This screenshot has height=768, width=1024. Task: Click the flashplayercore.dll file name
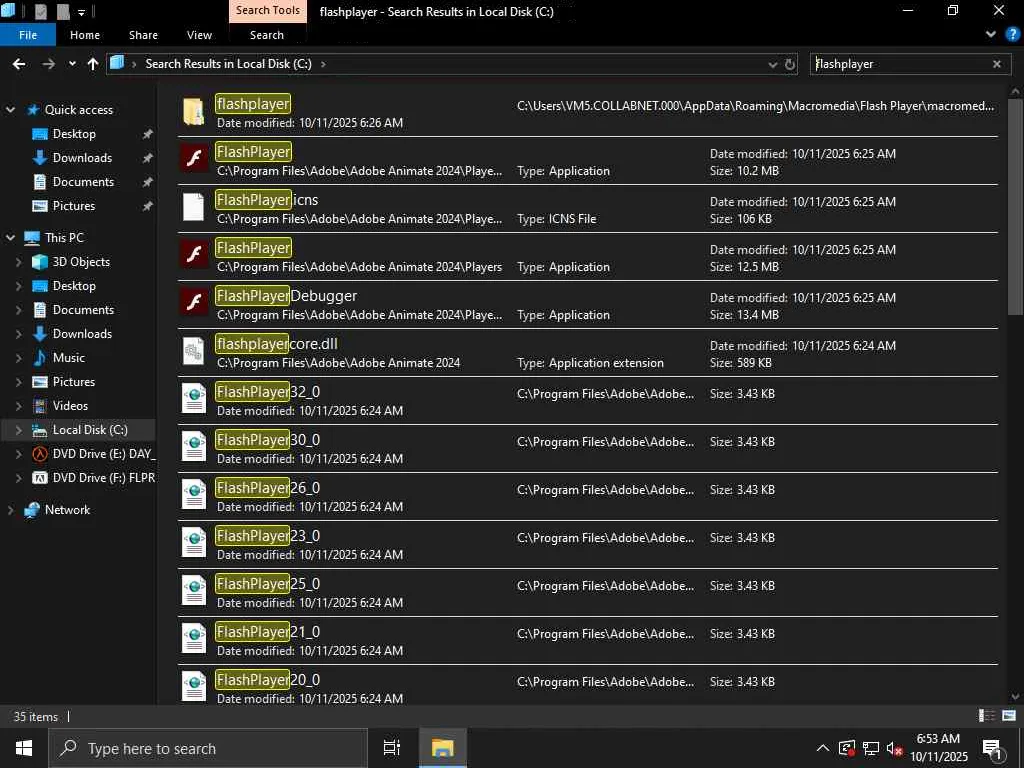[277, 344]
